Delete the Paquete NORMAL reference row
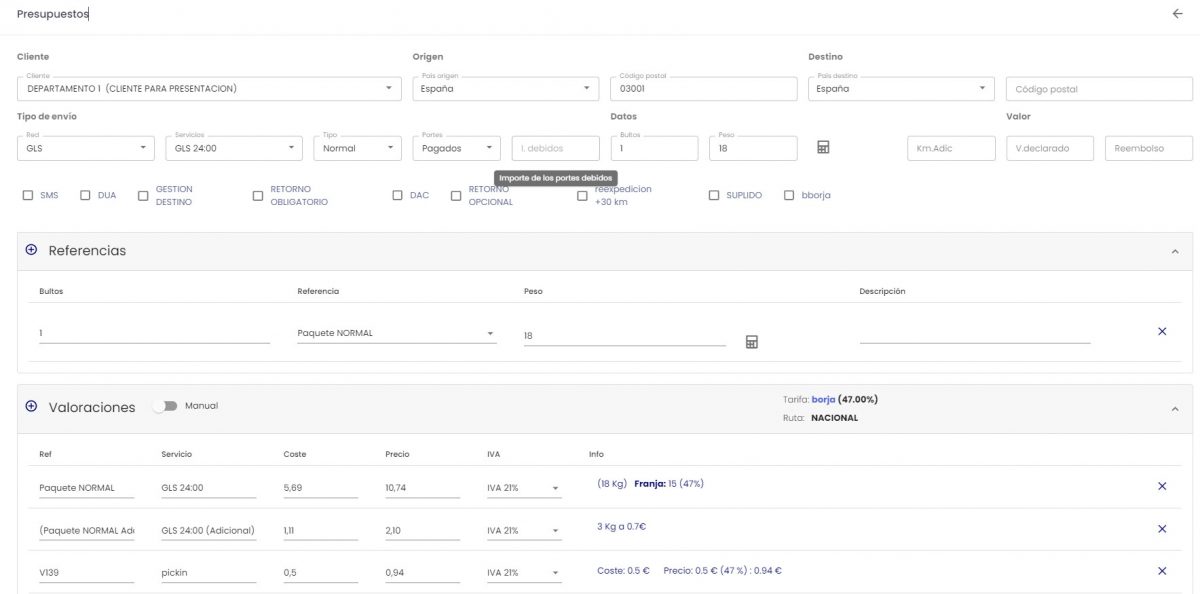This screenshot has height=594, width=1200. pos(1161,331)
